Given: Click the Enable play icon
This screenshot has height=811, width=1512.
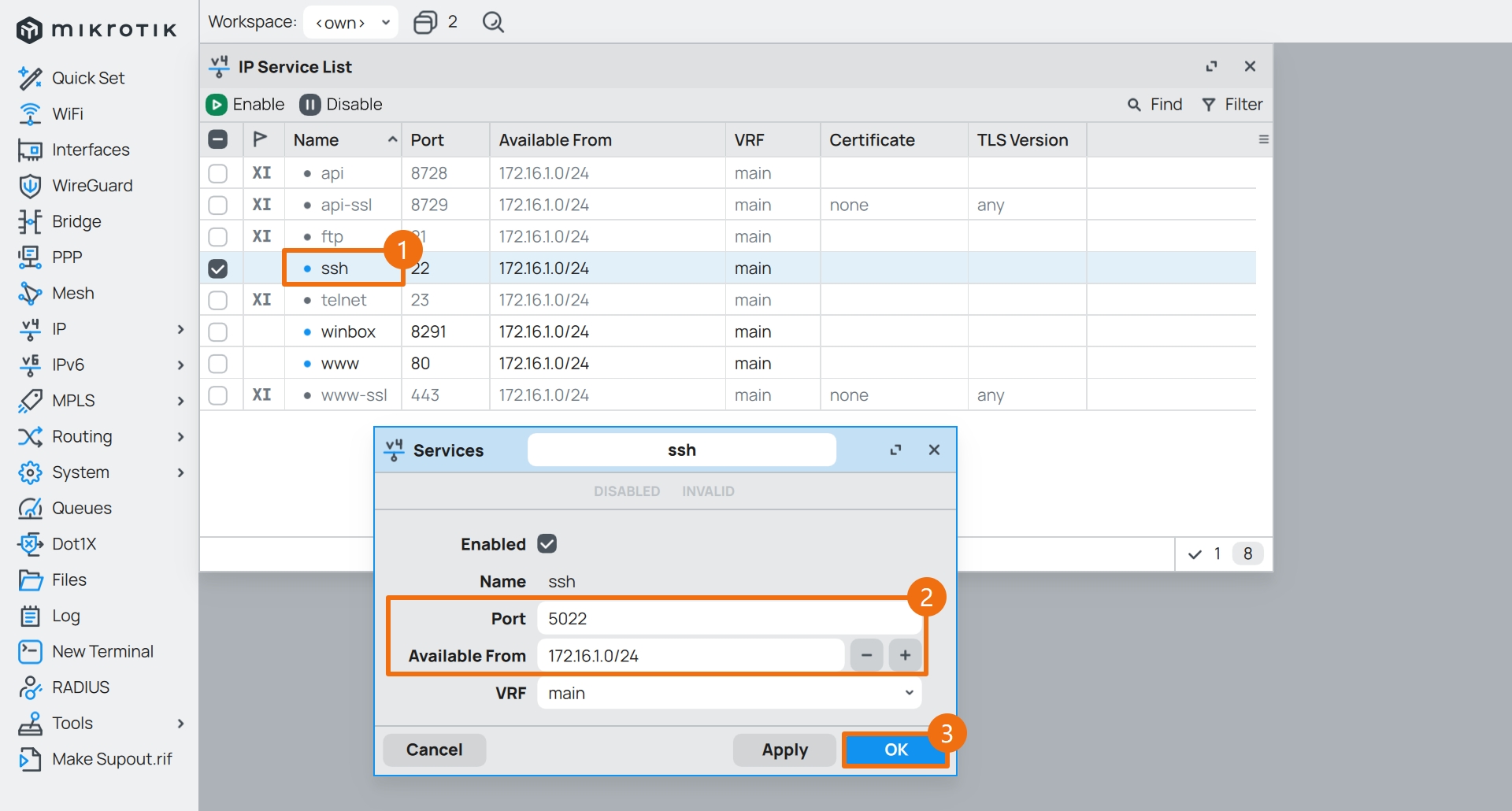Looking at the screenshot, I should coord(217,105).
